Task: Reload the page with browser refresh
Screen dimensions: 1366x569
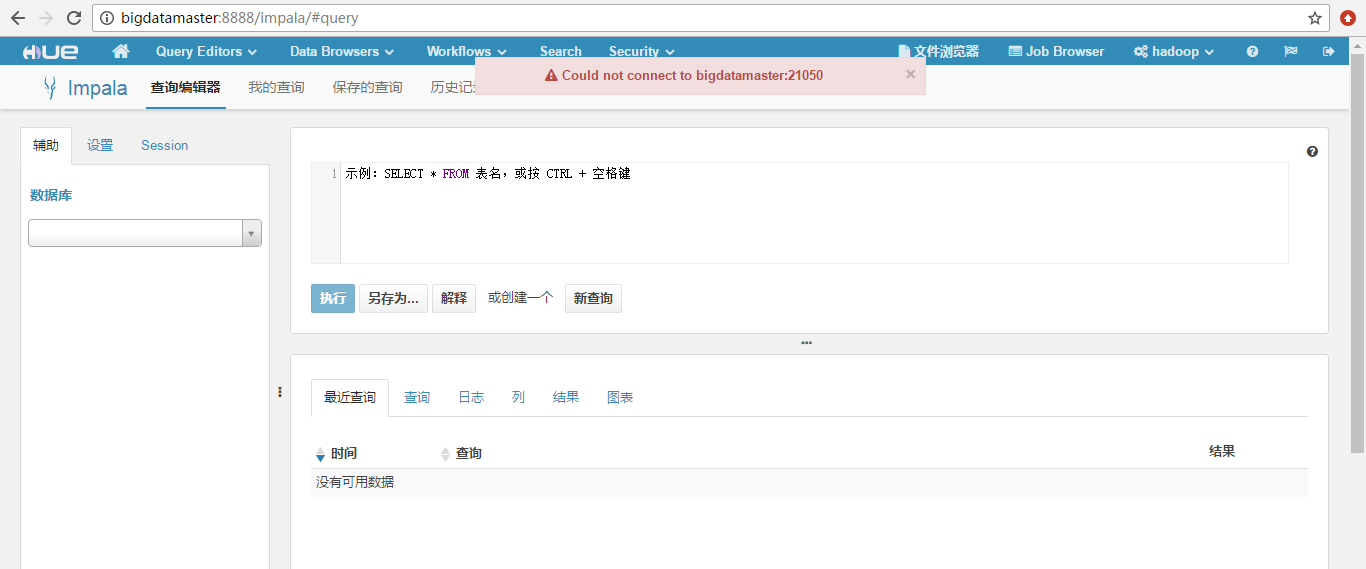Action: pyautogui.click(x=74, y=18)
